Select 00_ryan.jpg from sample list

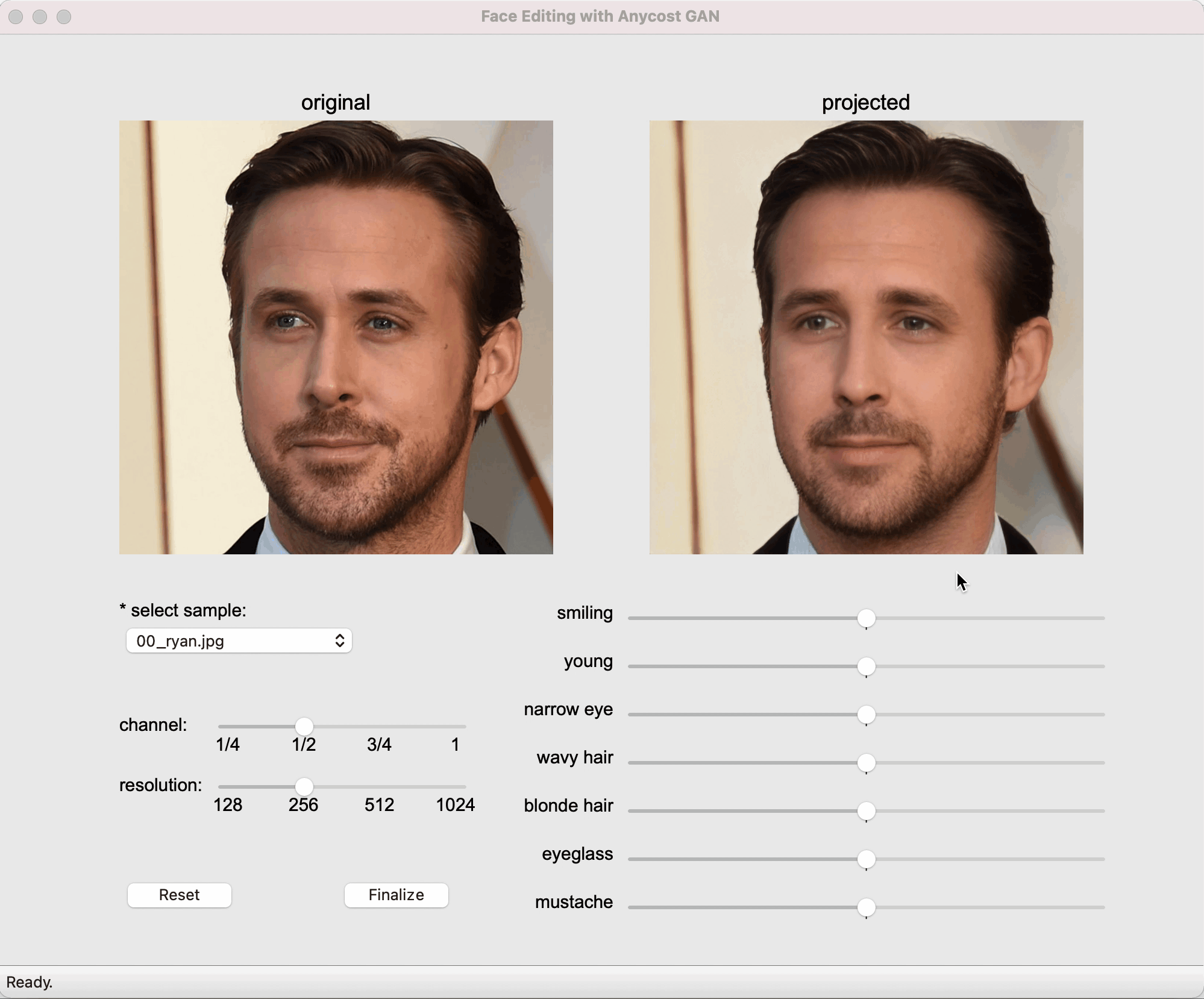pyautogui.click(x=238, y=641)
